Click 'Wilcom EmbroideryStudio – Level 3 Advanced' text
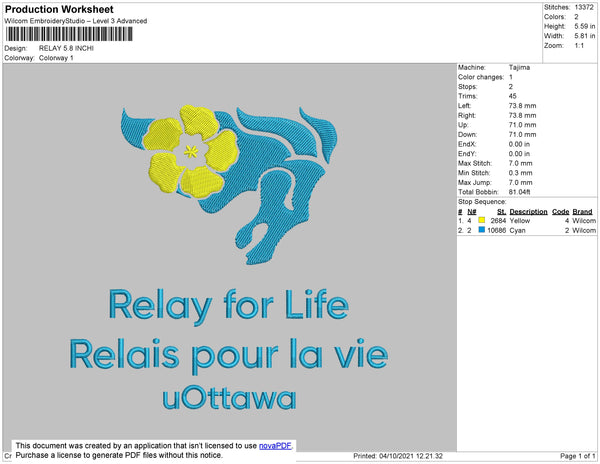Viewport: 600px width, 464px height. click(x=76, y=21)
